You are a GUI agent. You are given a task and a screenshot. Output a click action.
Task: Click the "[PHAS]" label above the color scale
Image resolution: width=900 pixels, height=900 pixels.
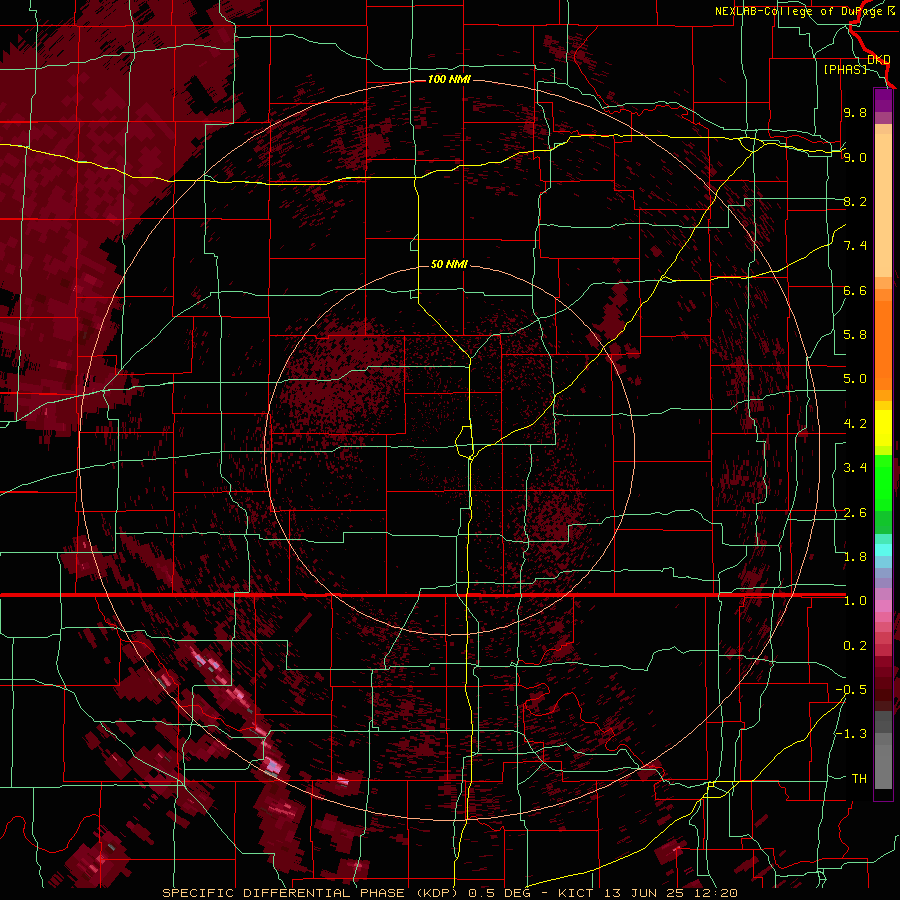[845, 69]
